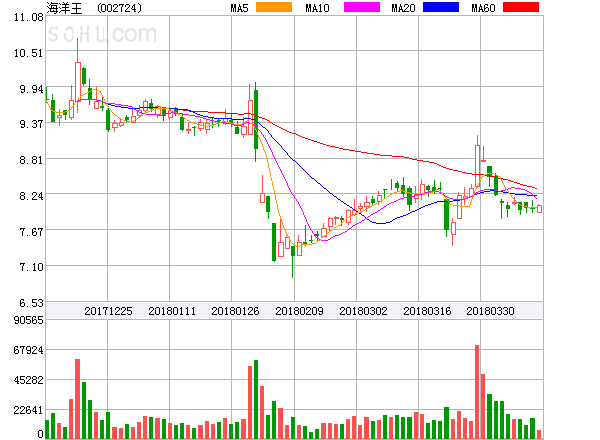
Task: Select the MA5 legend label
Action: (239, 8)
